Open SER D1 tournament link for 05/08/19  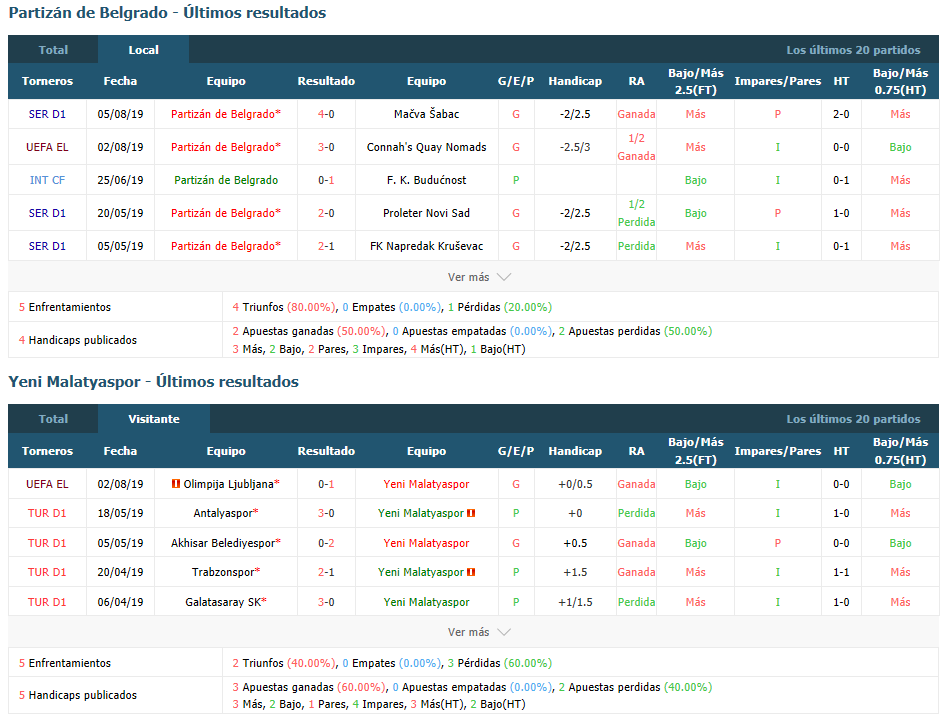pos(47,114)
